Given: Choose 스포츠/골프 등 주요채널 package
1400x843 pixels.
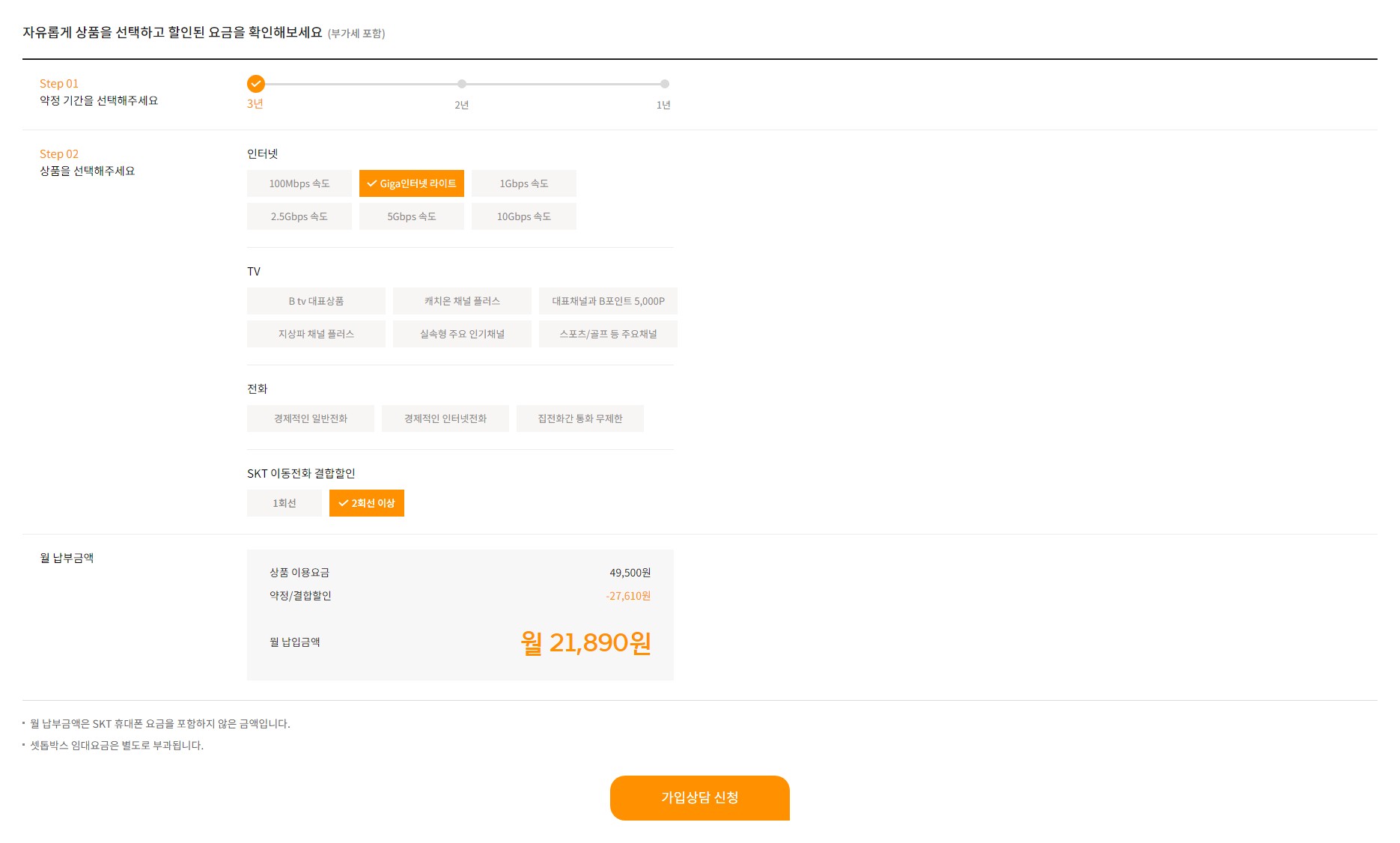Looking at the screenshot, I should point(608,334).
